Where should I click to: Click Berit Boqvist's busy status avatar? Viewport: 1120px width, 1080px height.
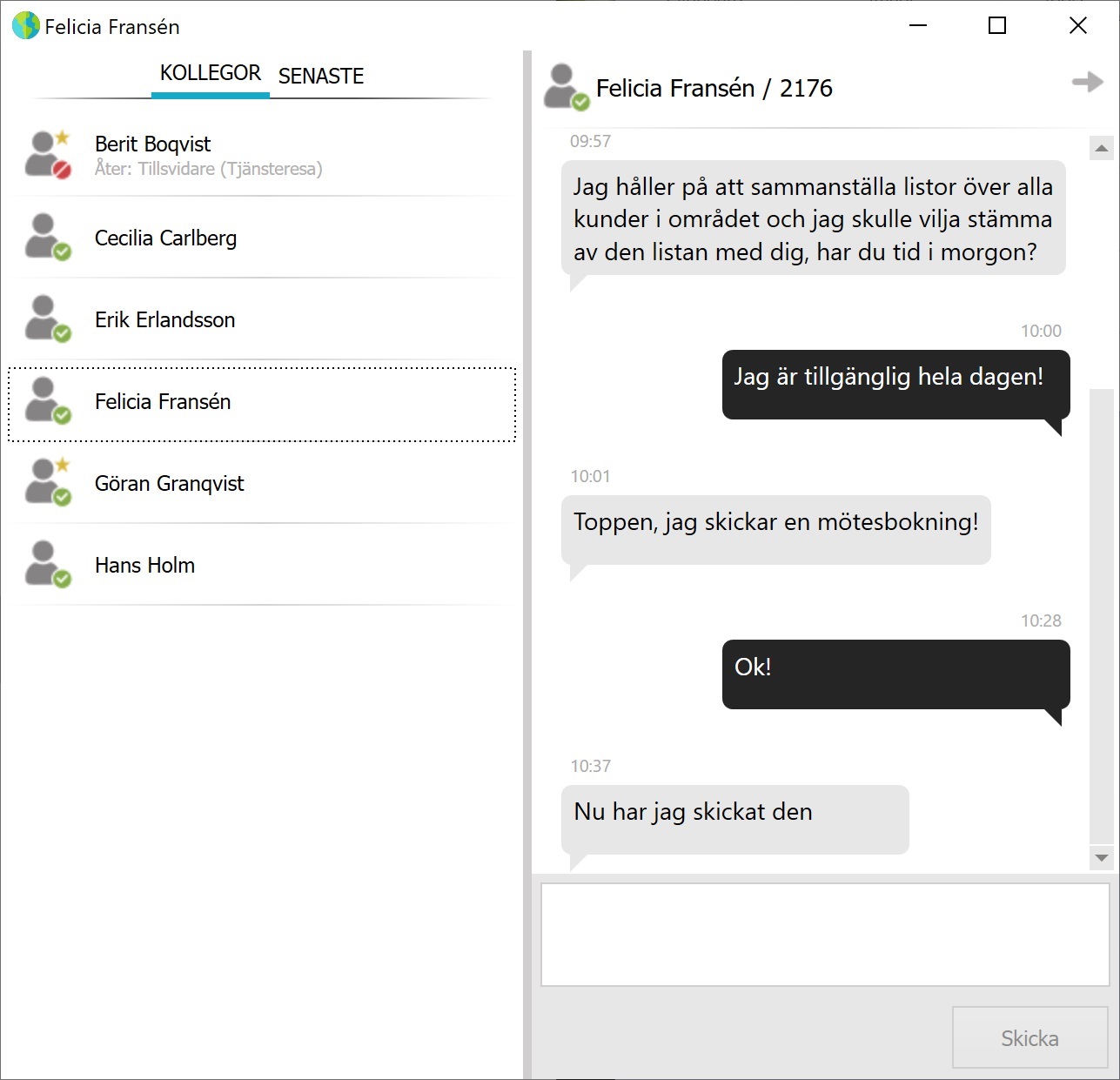[48, 154]
